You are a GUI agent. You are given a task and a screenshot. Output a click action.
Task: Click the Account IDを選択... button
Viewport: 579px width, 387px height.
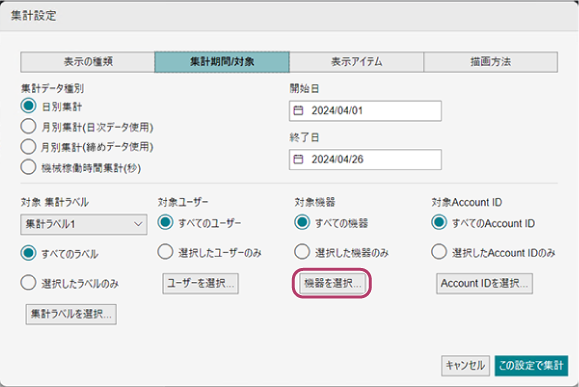coord(484,284)
